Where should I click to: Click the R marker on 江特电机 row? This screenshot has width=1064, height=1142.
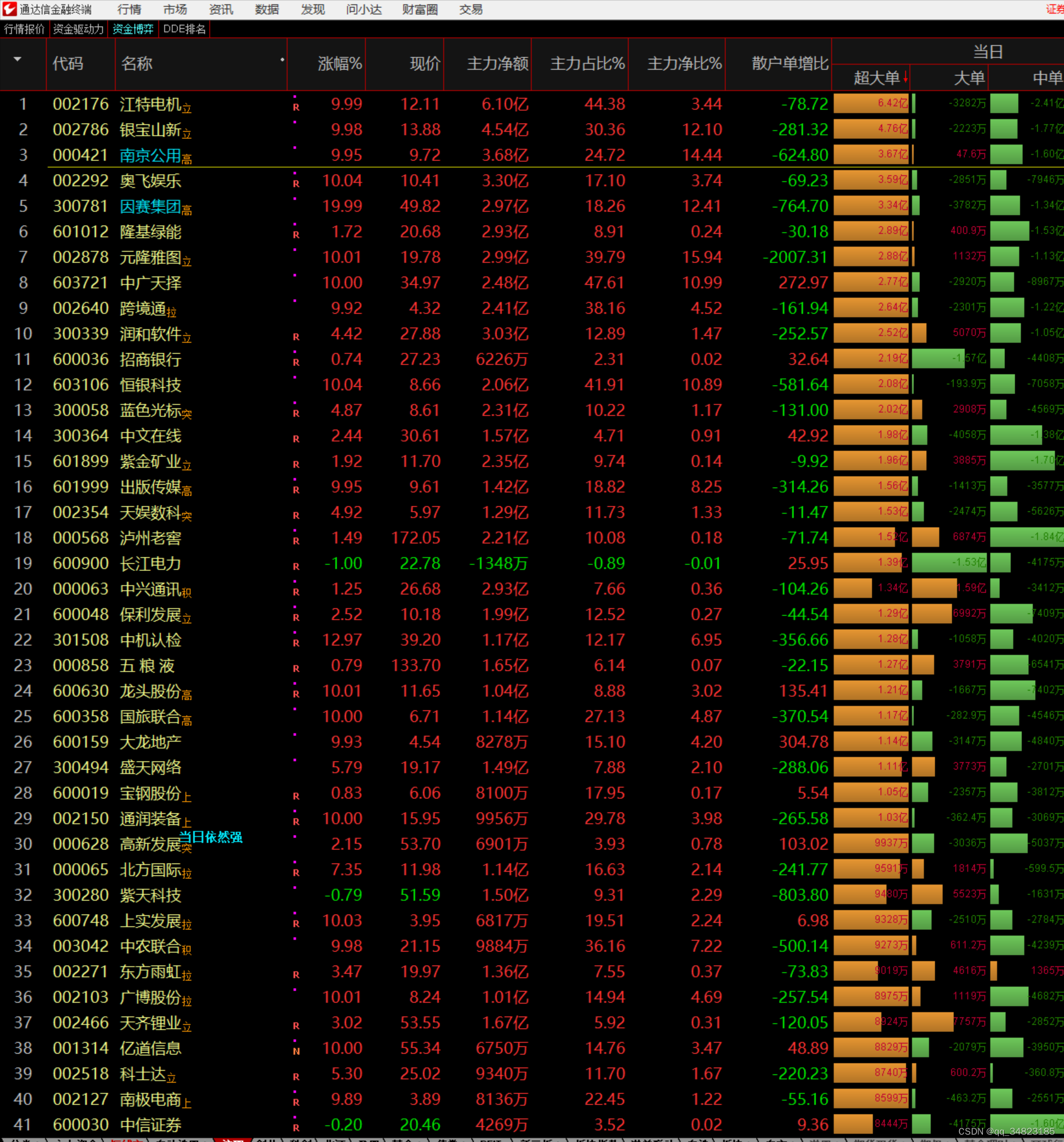(x=296, y=107)
